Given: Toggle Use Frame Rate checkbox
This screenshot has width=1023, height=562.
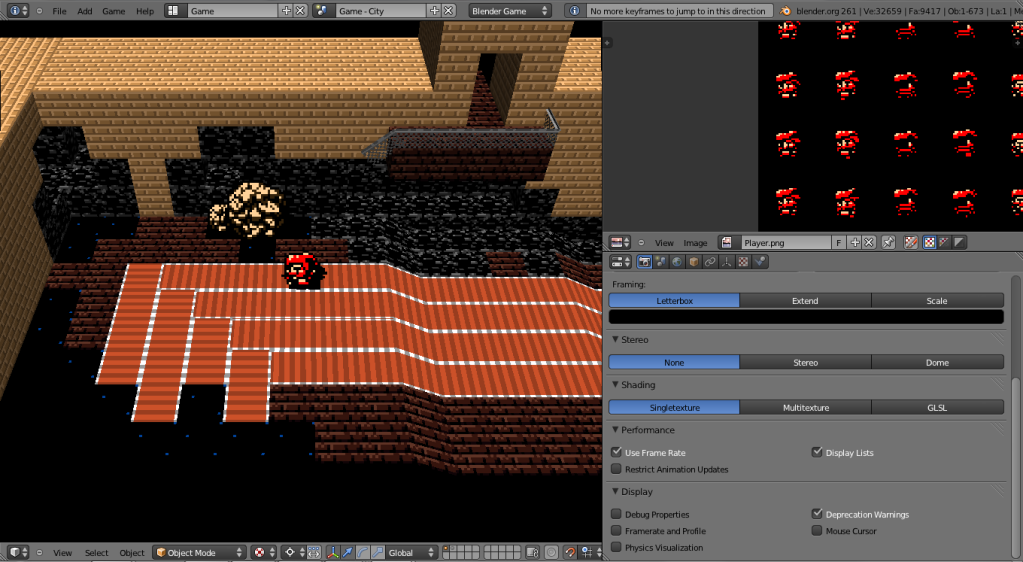Looking at the screenshot, I should point(616,452).
